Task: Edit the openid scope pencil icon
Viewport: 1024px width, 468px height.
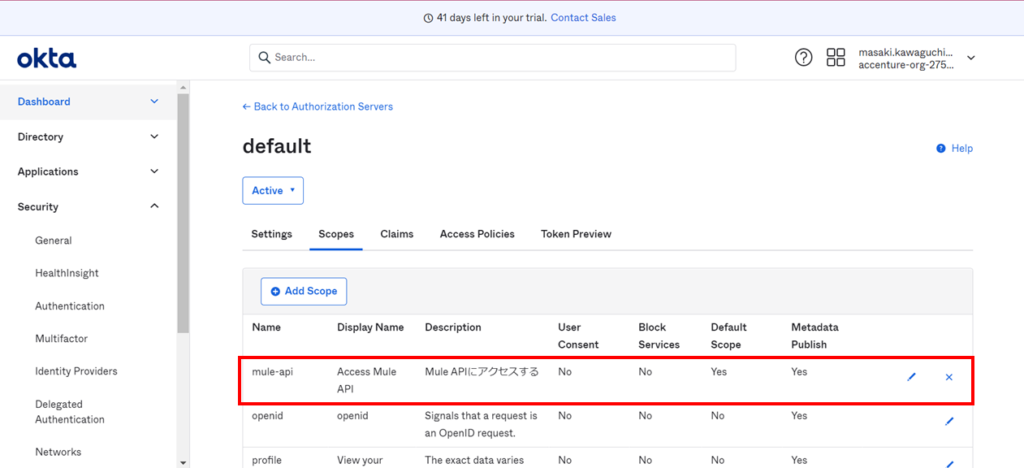Action: point(949,421)
